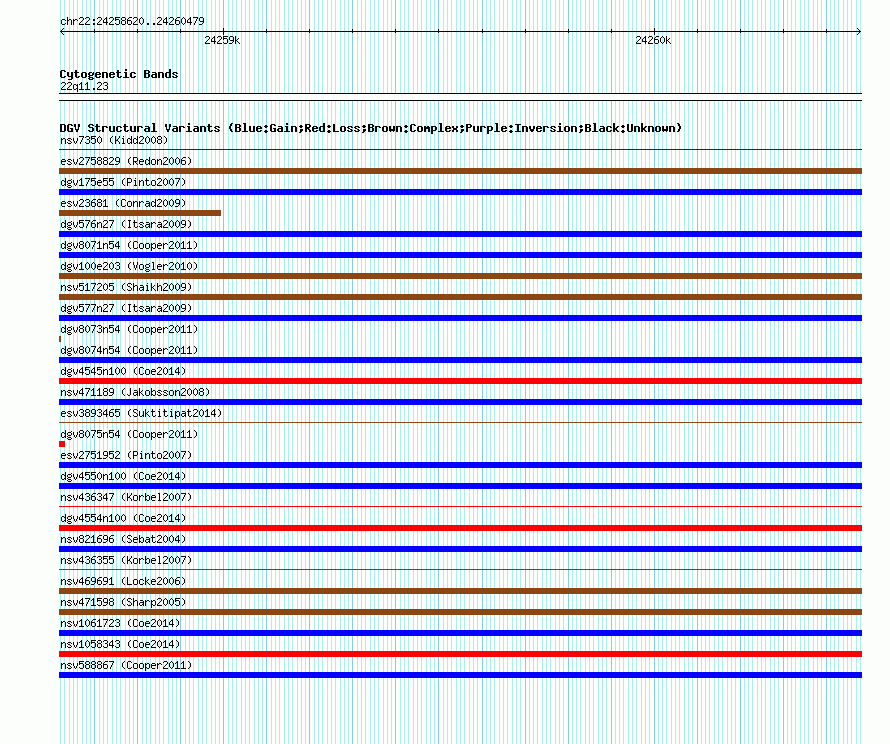Open variant dgv8074n54 (Cooper2011)
The height and width of the screenshot is (744, 890).
[129, 350]
